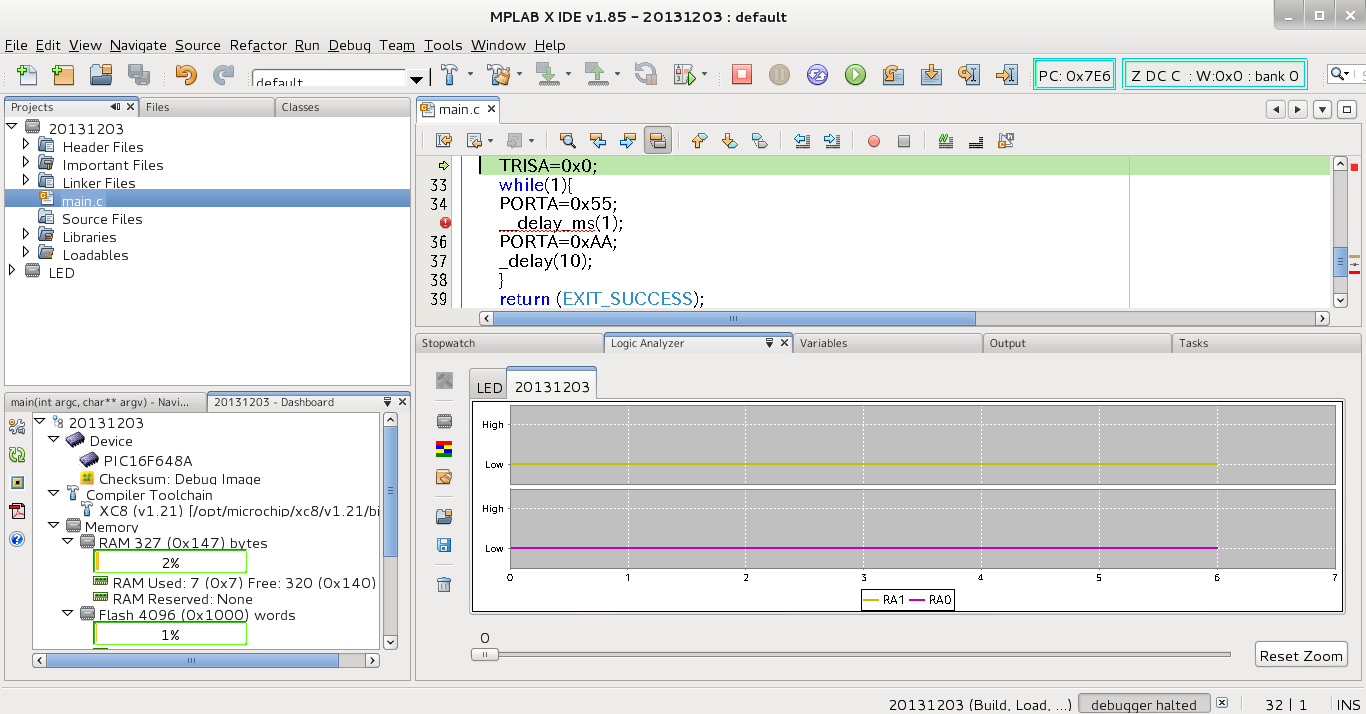Click the Comment lines icon
The image size is (1366, 714).
(946, 141)
